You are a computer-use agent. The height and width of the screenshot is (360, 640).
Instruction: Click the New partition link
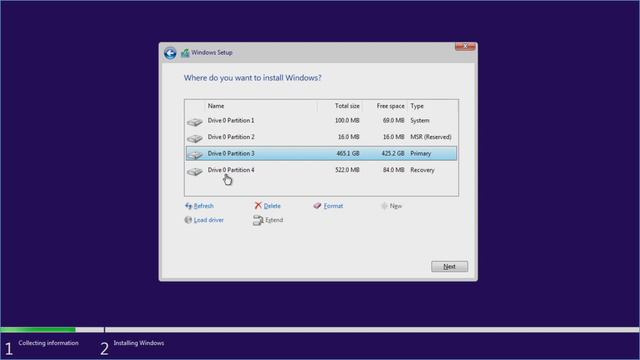(x=396, y=206)
